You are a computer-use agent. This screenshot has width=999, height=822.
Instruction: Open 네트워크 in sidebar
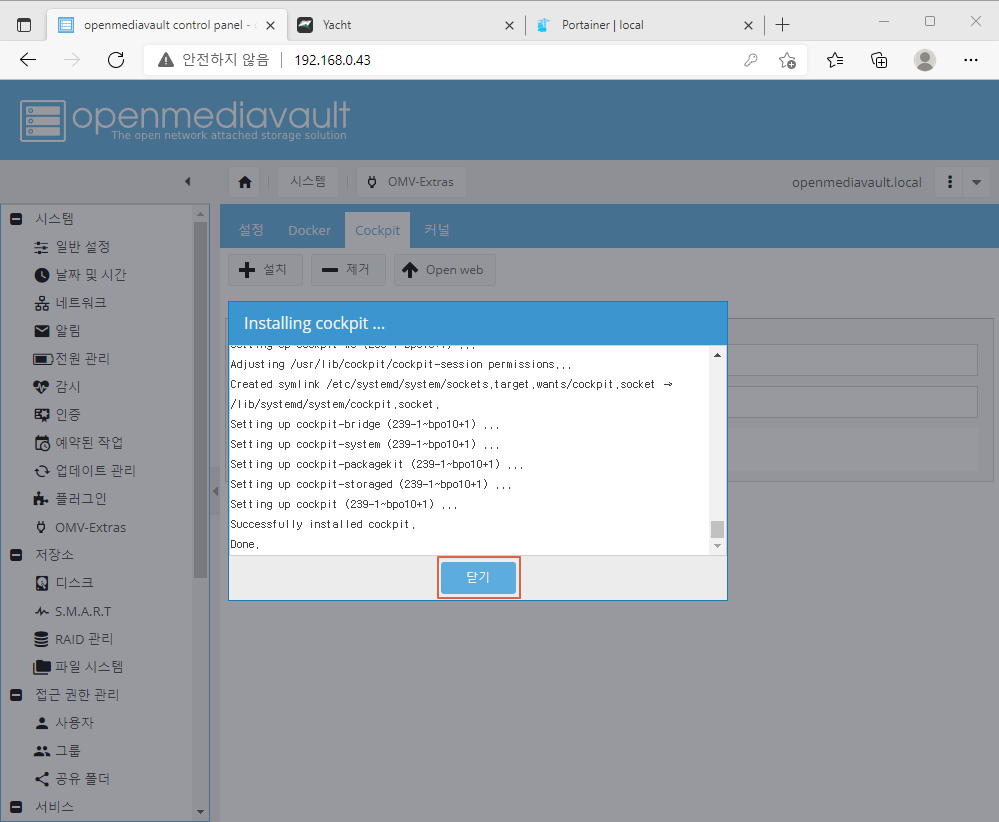point(81,303)
